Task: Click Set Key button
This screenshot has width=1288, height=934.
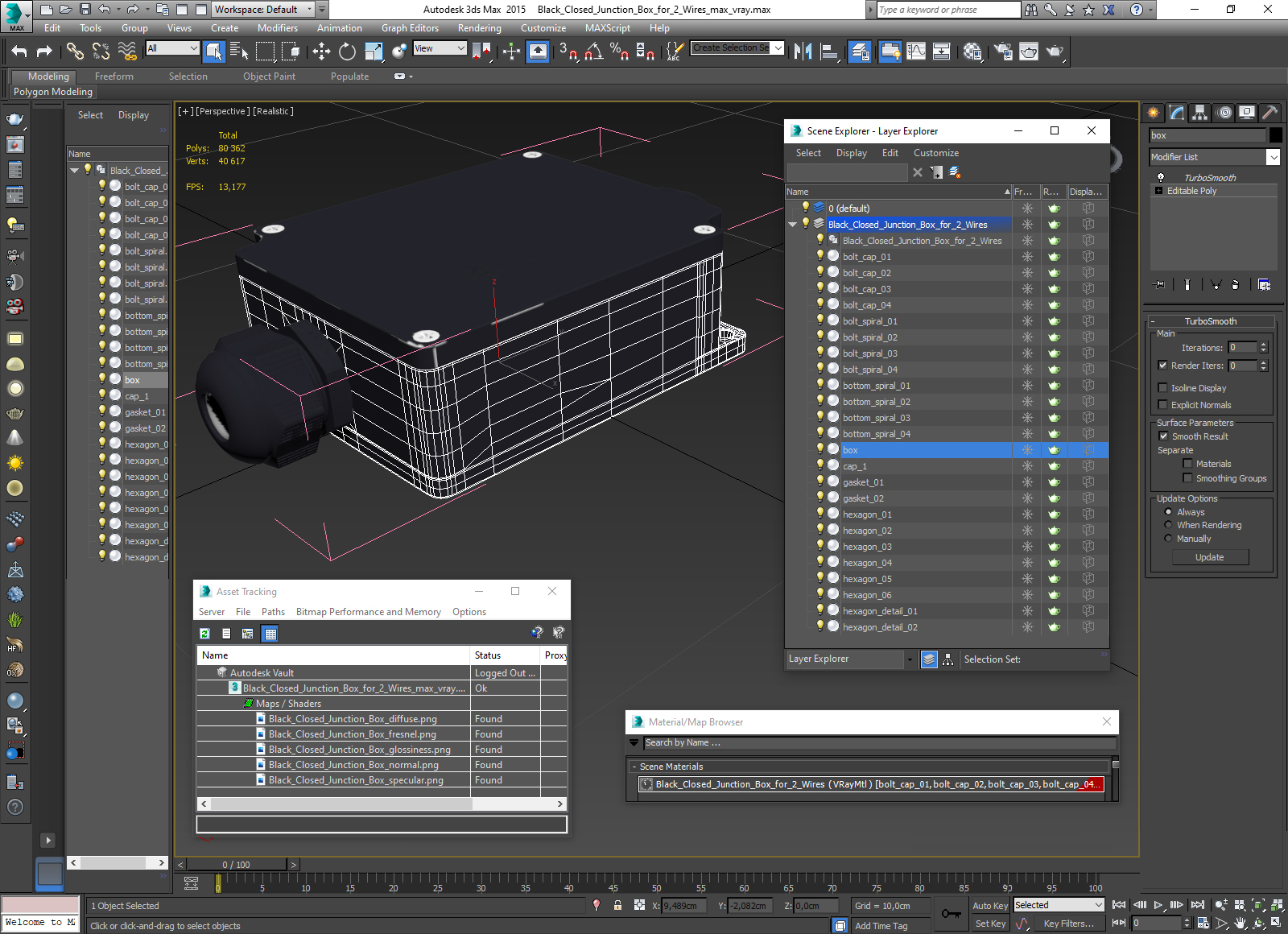Action: (989, 924)
